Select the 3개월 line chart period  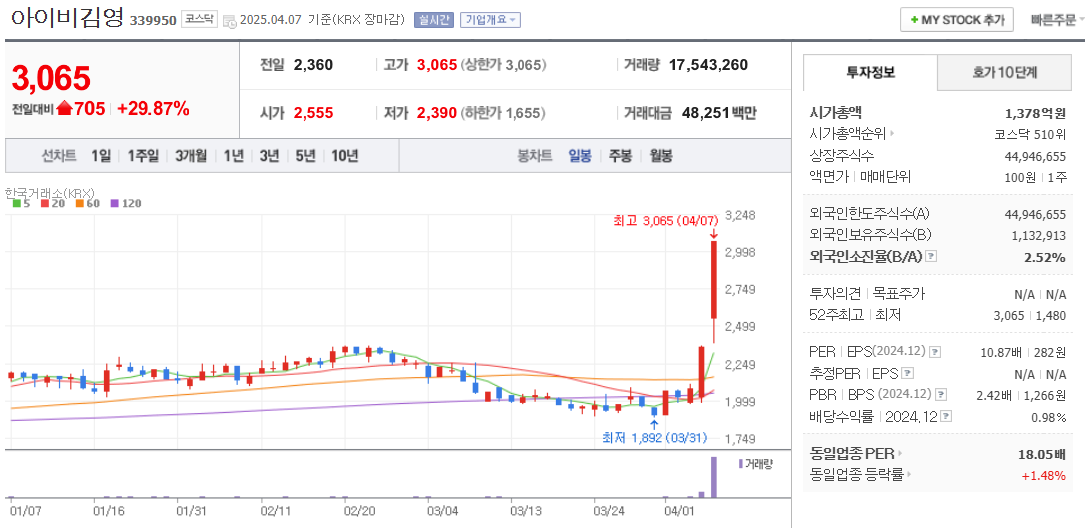tap(191, 156)
